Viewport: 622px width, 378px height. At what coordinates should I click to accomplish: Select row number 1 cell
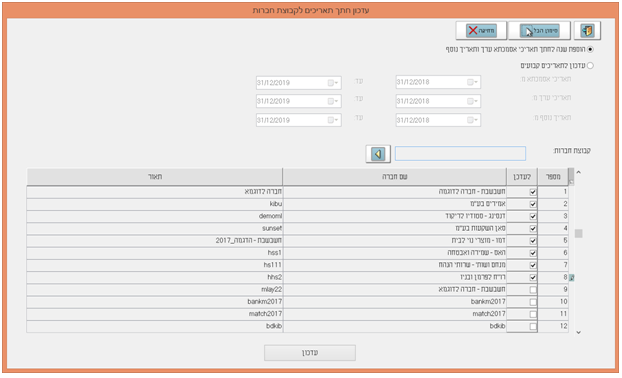pyautogui.click(x=553, y=192)
